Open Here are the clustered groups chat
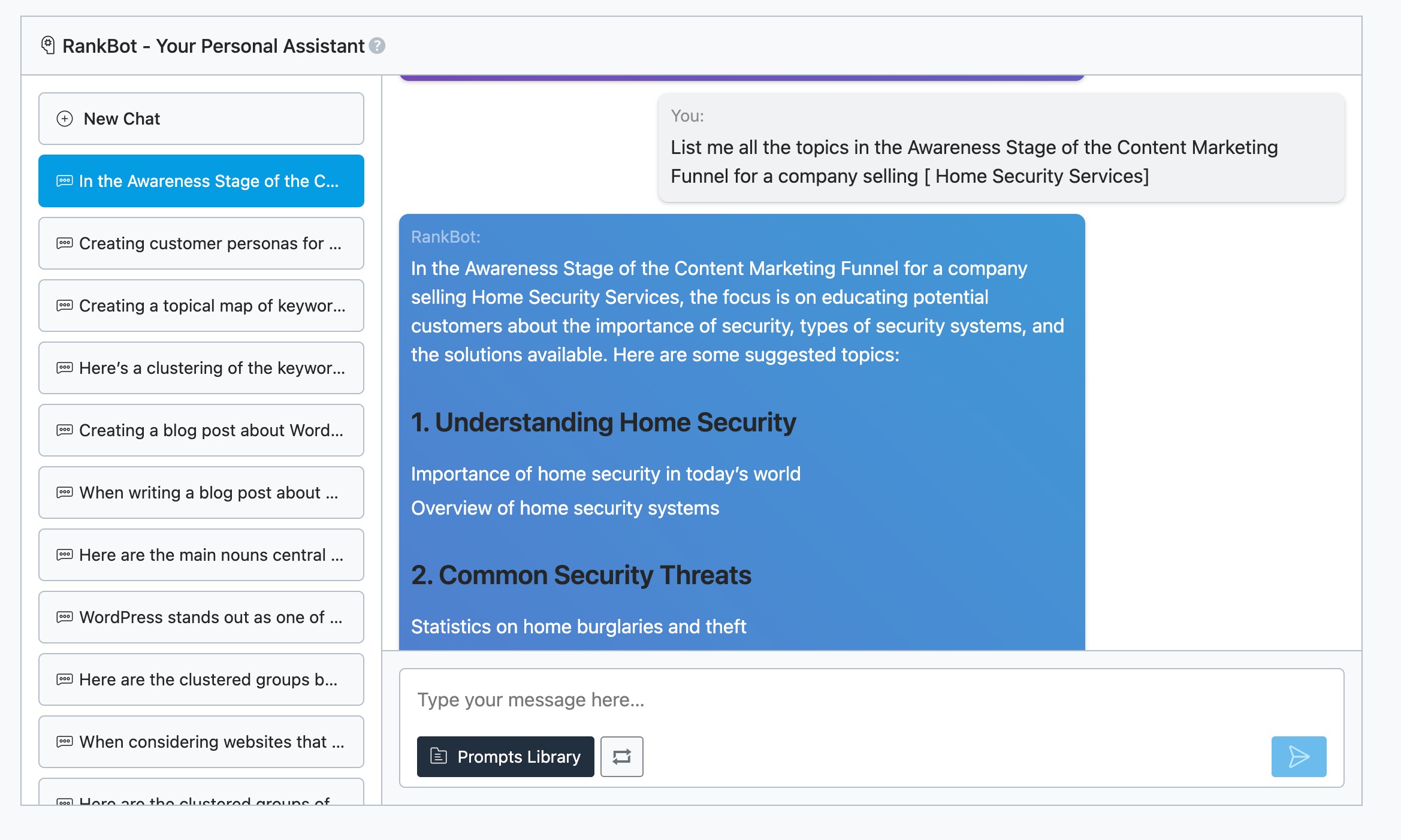This screenshot has height=840, width=1401. [x=201, y=679]
